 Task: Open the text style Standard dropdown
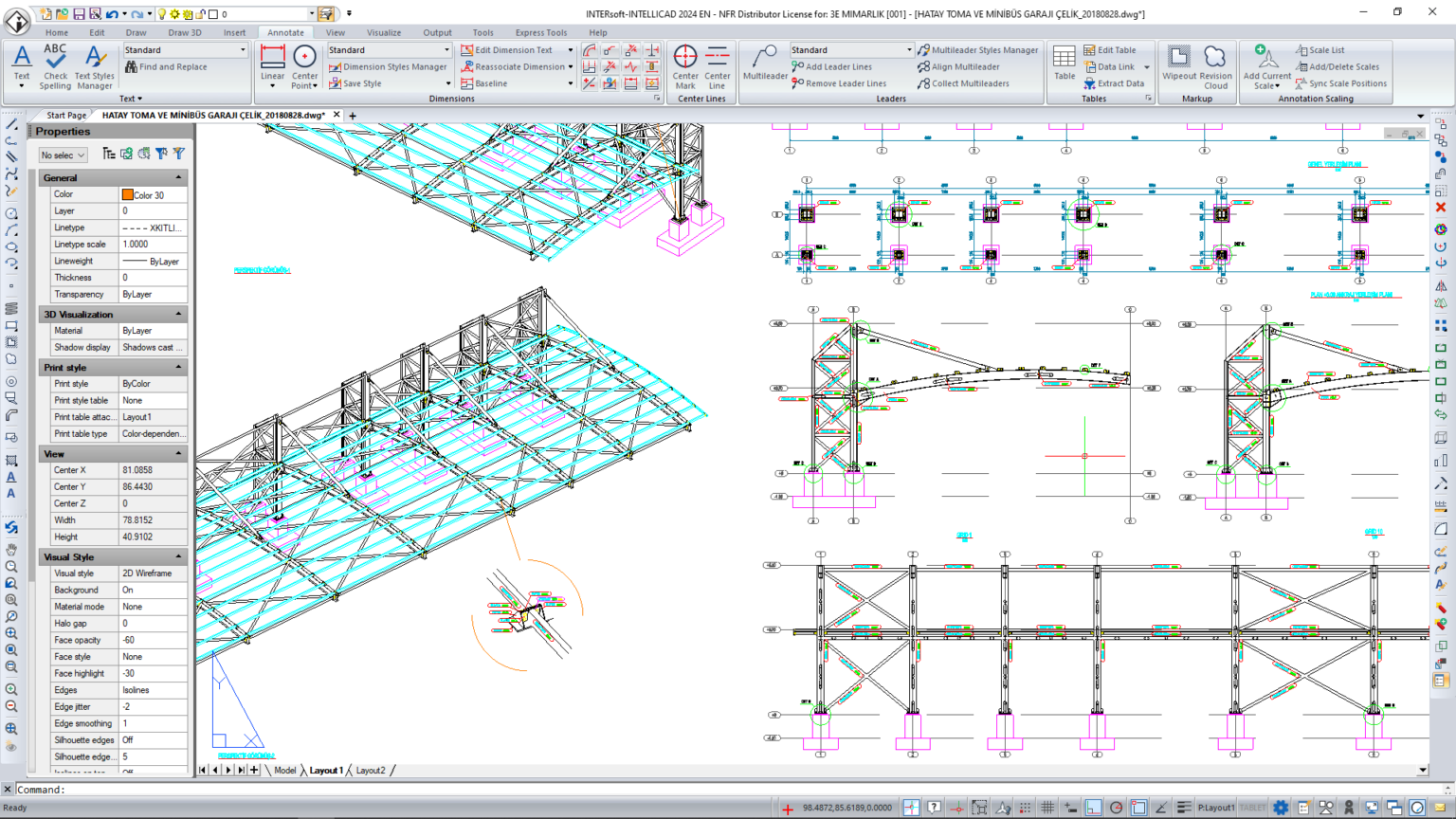243,50
